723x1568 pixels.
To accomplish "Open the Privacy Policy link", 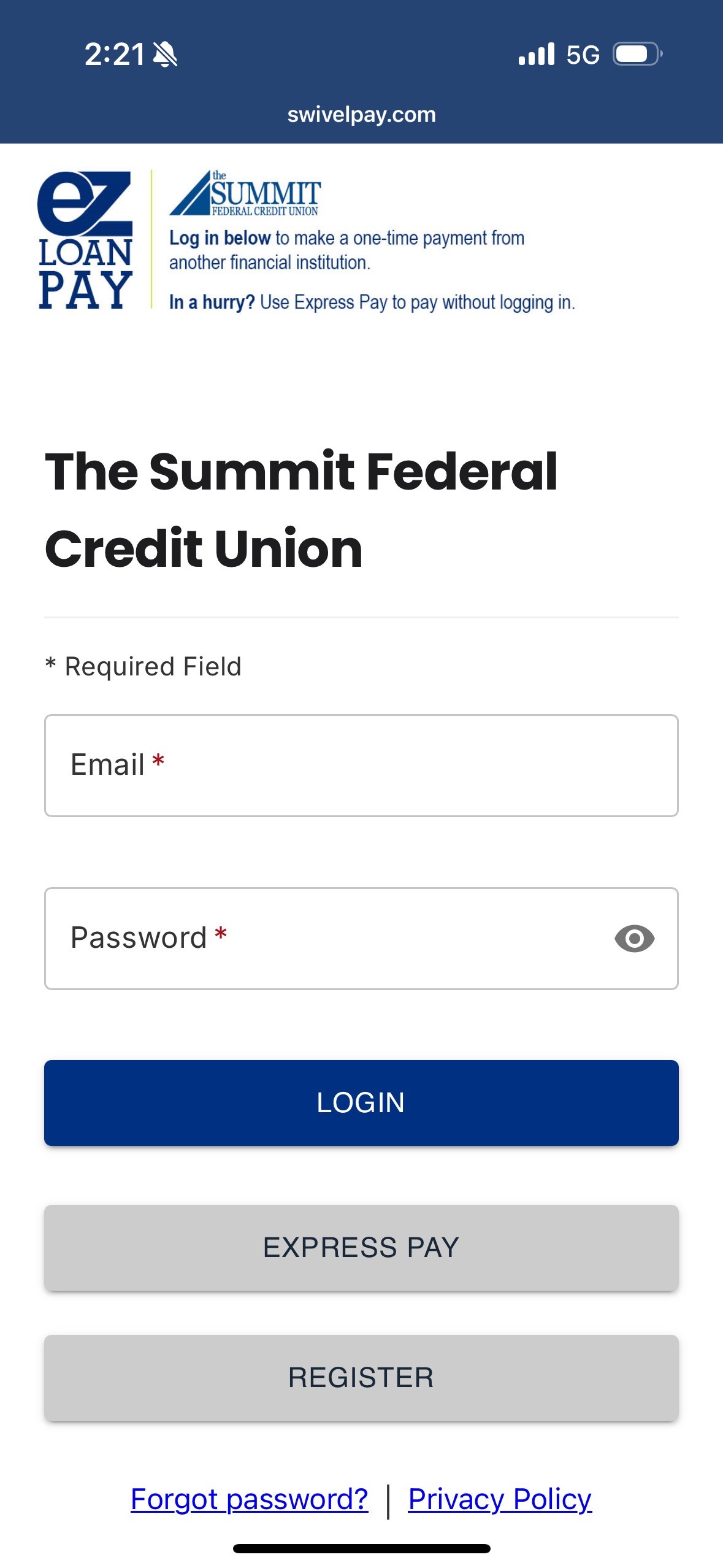I will (500, 1499).
